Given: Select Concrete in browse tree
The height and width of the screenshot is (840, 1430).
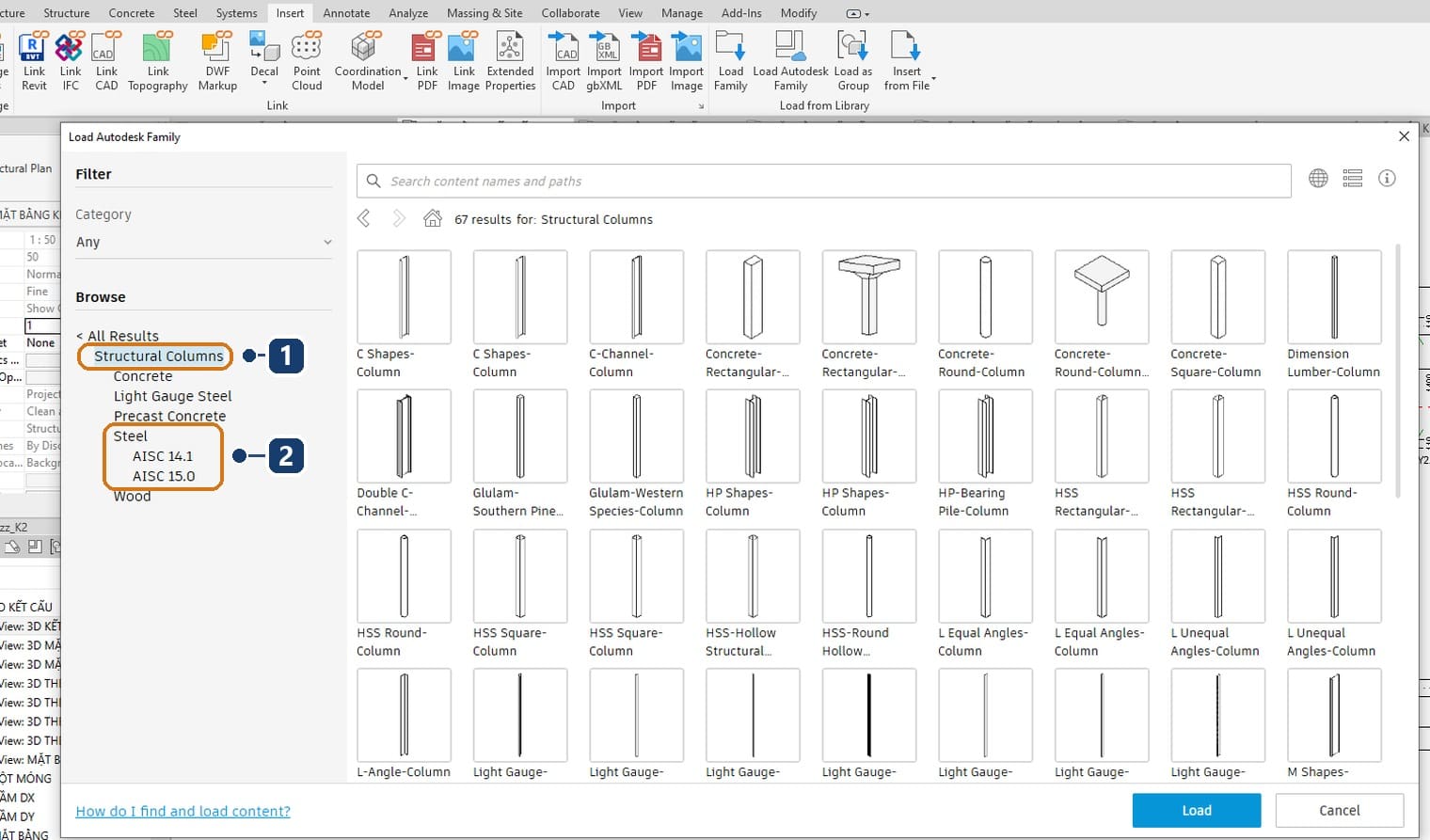Looking at the screenshot, I should (x=143, y=376).
